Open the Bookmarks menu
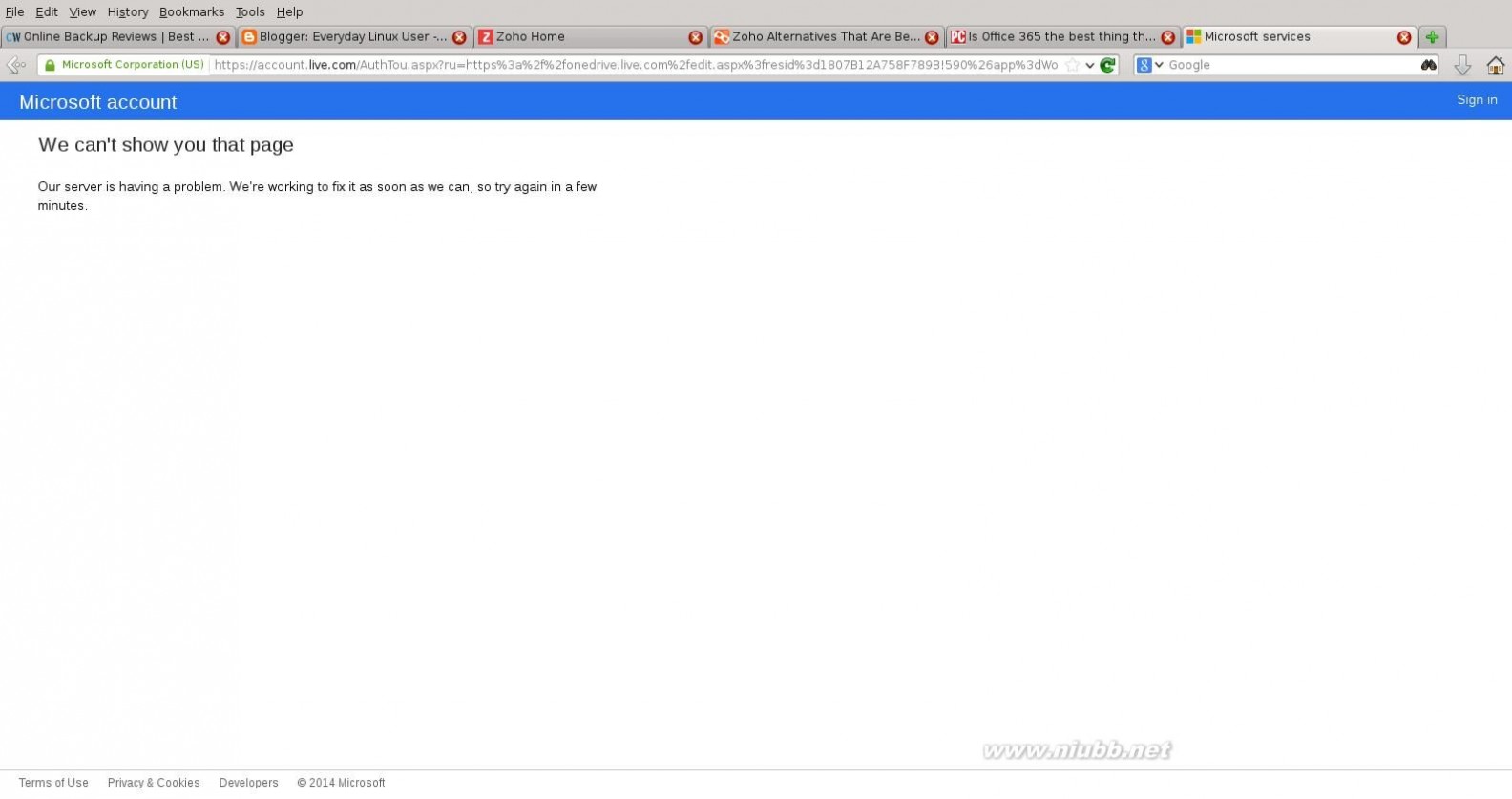This screenshot has height=799, width=1512. [192, 11]
